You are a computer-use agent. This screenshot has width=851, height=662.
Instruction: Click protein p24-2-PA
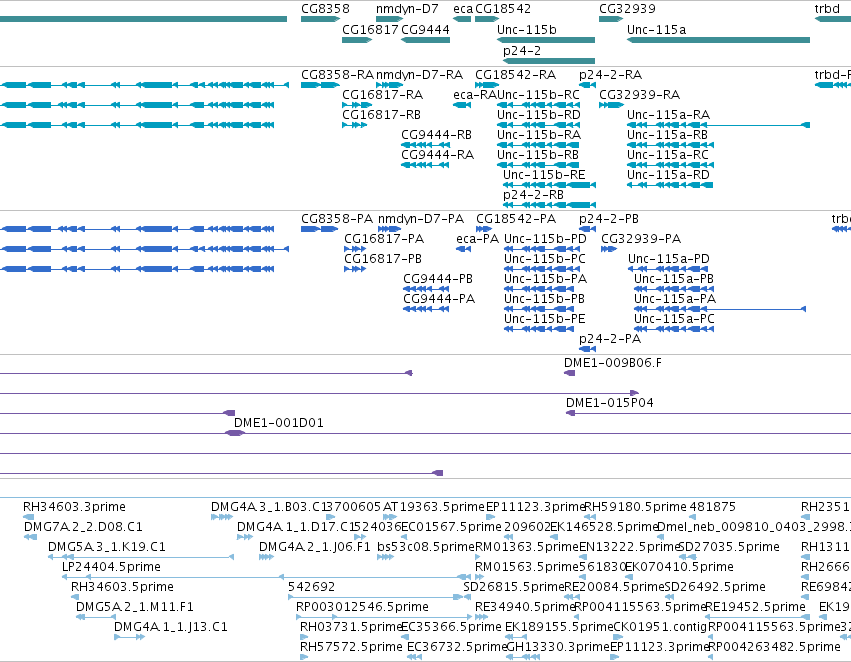tap(610, 339)
